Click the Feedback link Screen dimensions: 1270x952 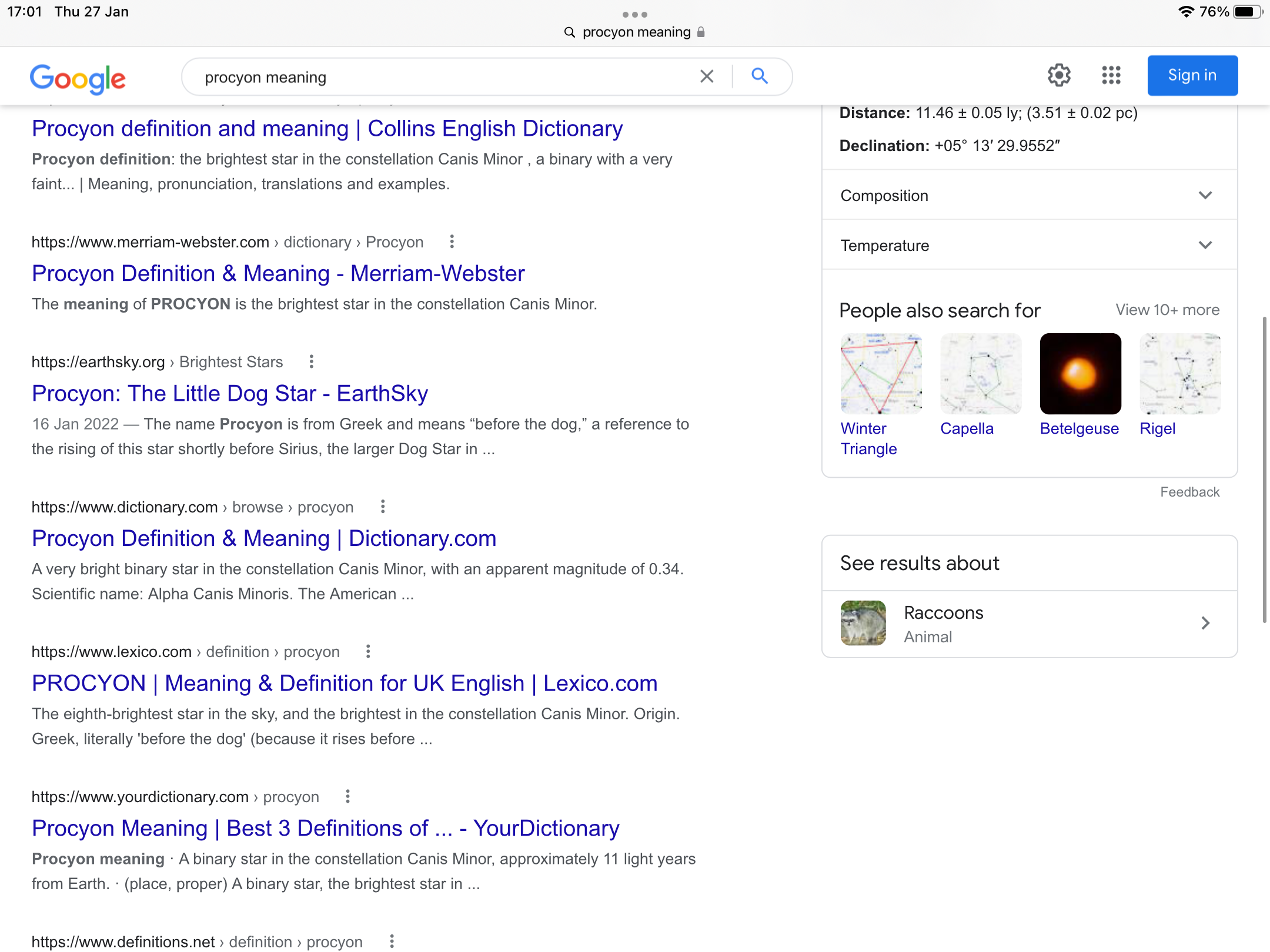(1190, 492)
